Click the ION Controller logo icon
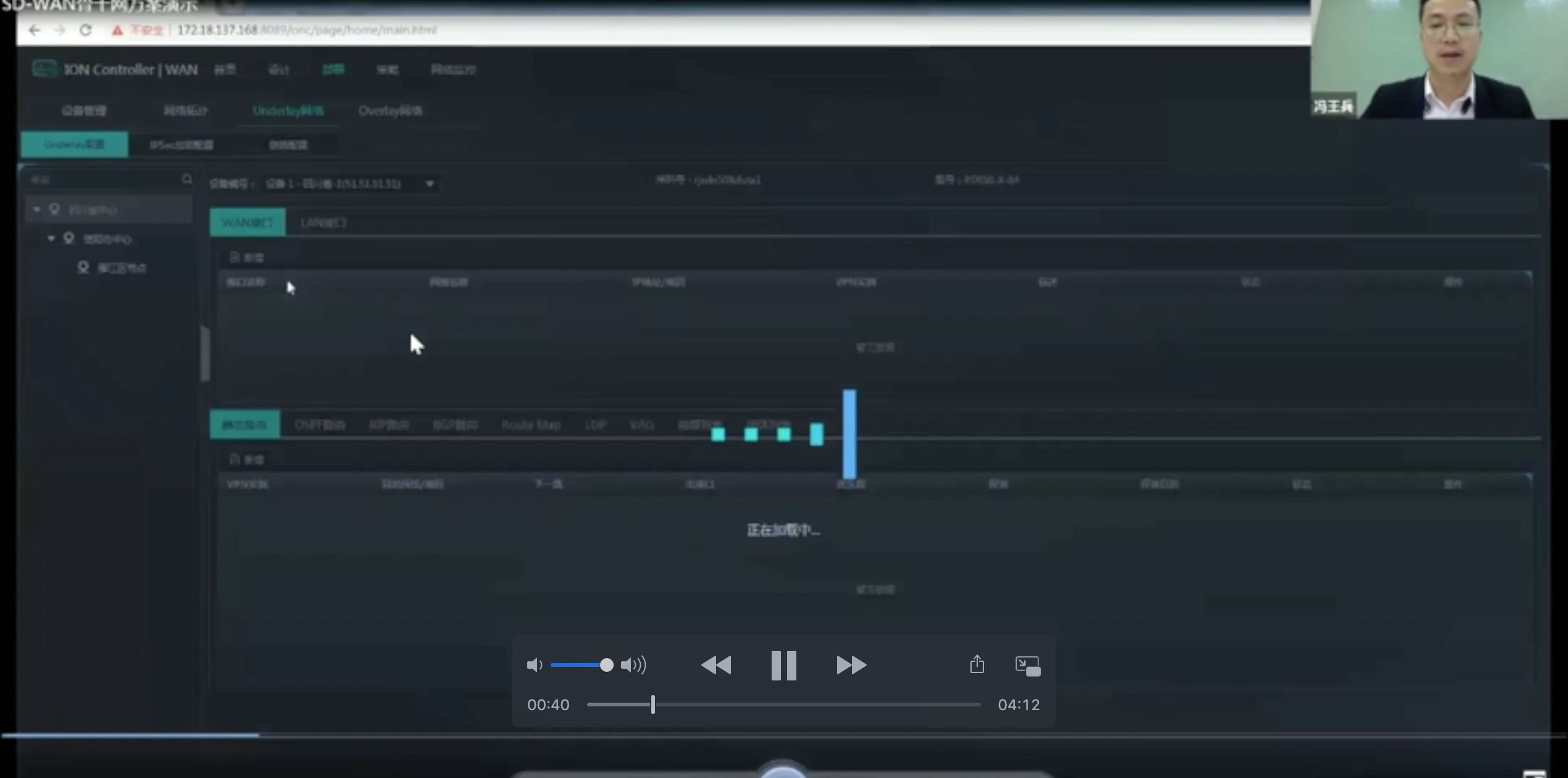 (43, 69)
